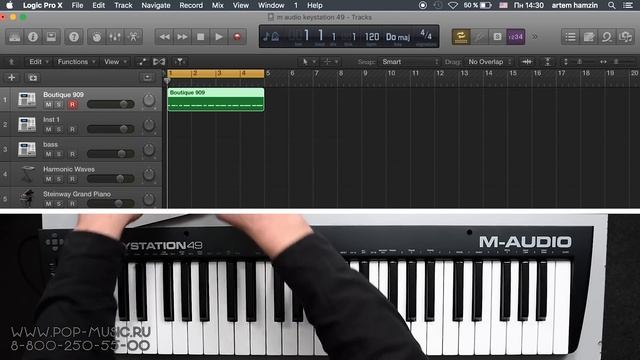Open the media Browsers

tap(625, 37)
